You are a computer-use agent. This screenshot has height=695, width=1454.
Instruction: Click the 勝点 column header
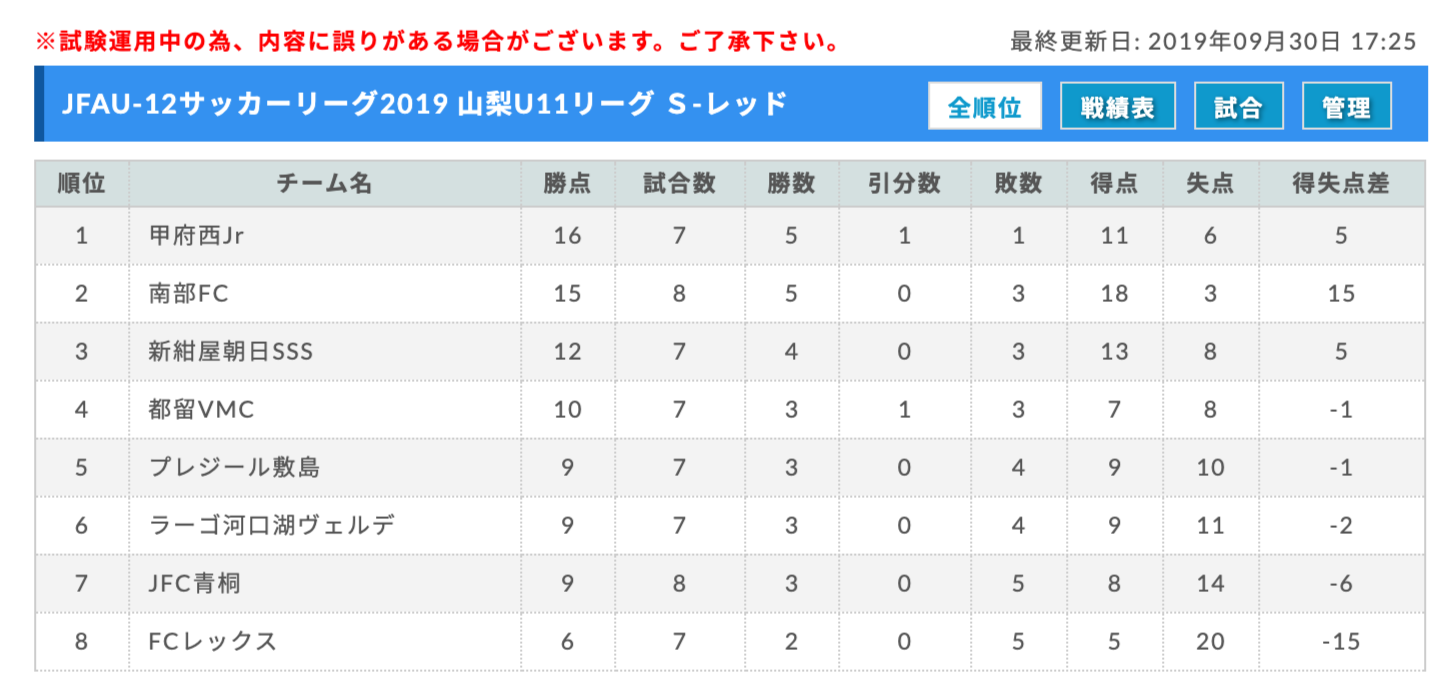pyautogui.click(x=568, y=184)
